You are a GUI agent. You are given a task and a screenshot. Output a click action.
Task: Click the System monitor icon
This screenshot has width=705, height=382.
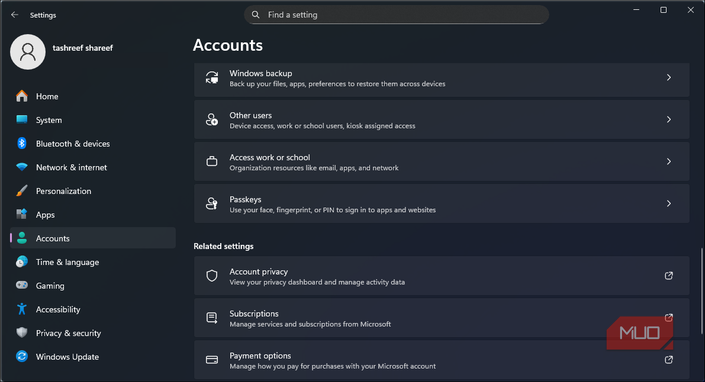coord(22,120)
